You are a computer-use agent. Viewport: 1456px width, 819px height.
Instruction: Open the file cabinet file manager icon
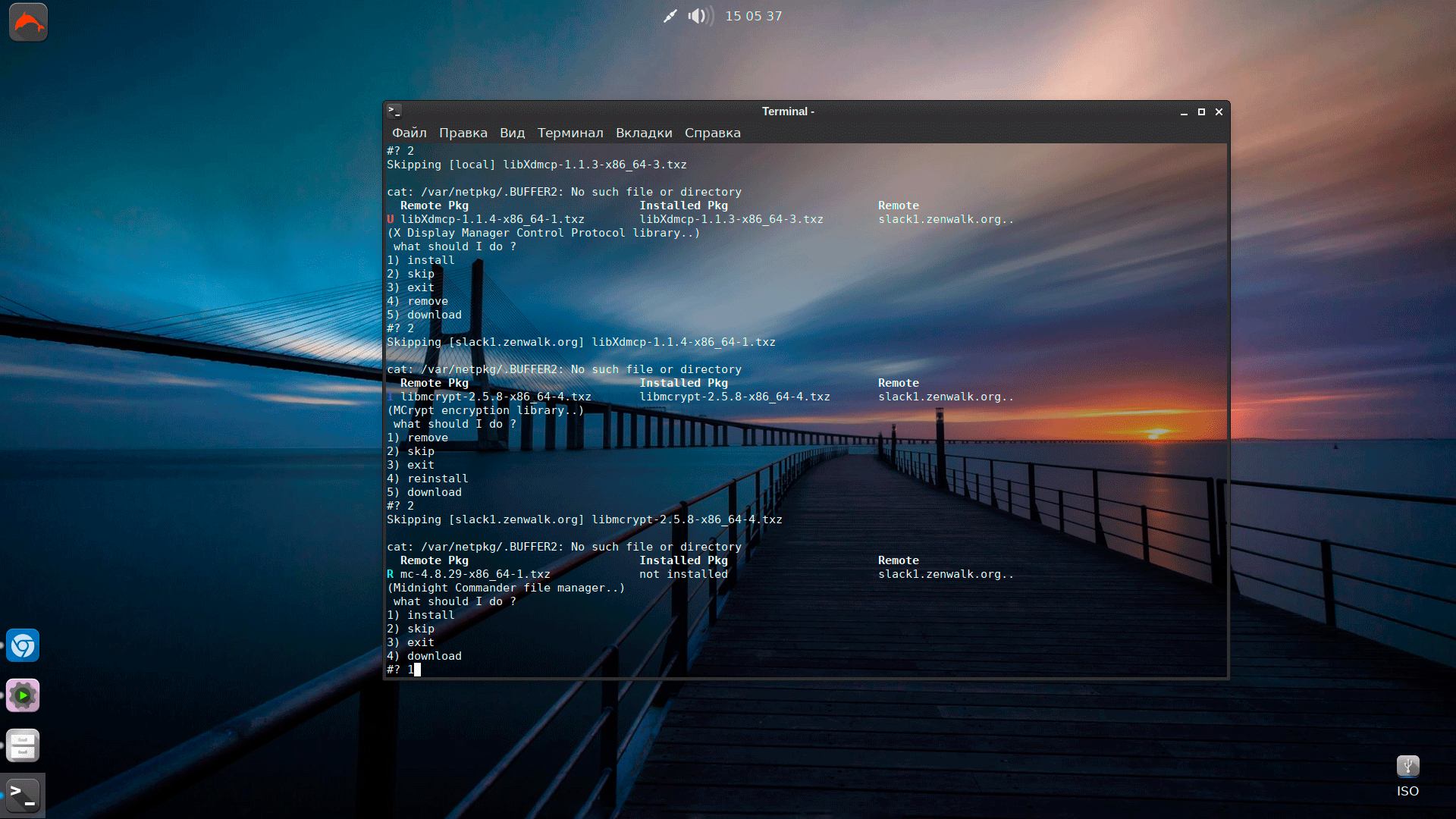click(23, 745)
